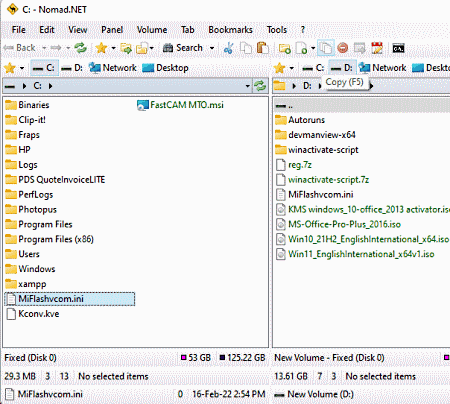Open the Tab menu
Viewport: 450px width, 404px height.
(x=188, y=30)
